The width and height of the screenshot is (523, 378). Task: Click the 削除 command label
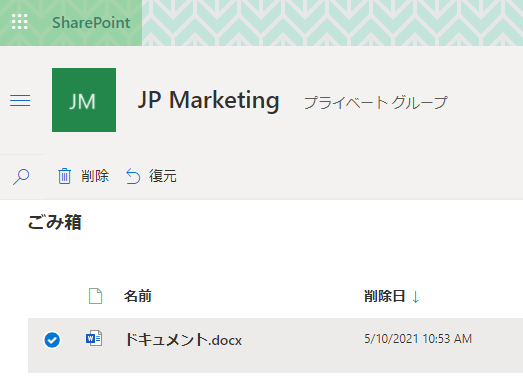(95, 176)
